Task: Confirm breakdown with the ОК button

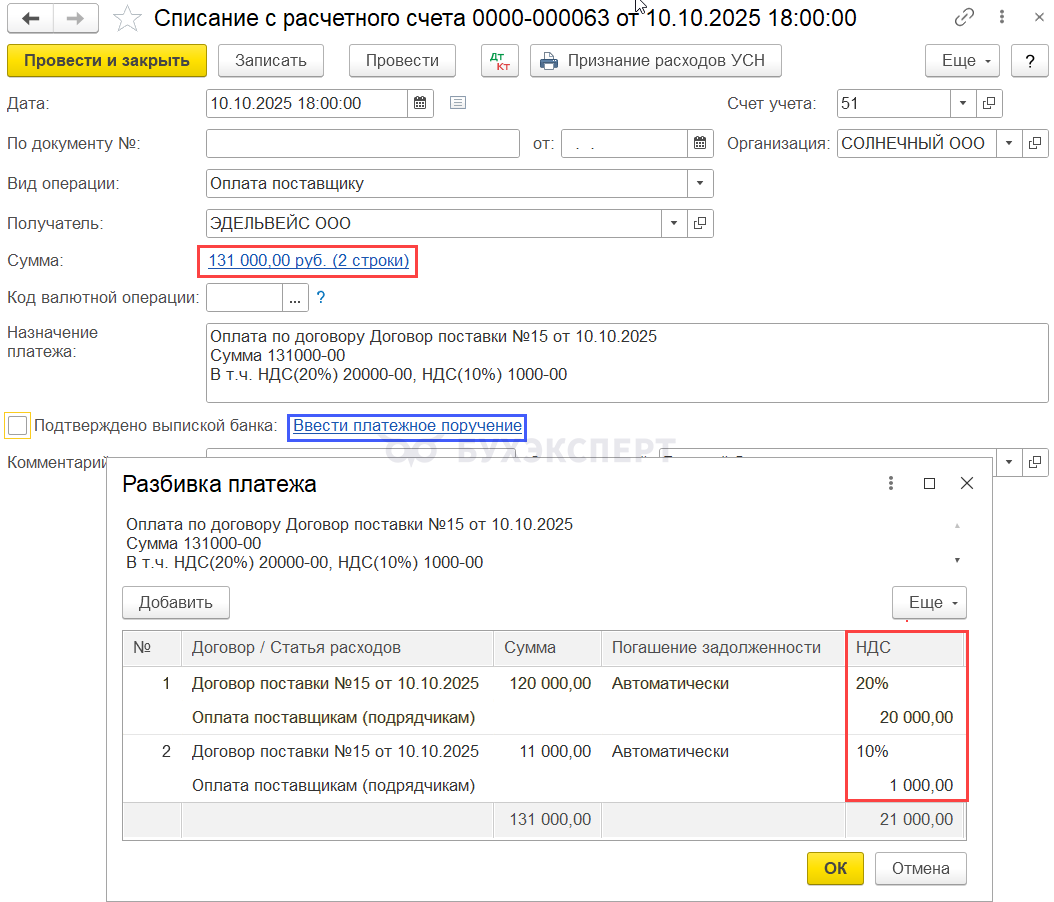Action: [835, 868]
